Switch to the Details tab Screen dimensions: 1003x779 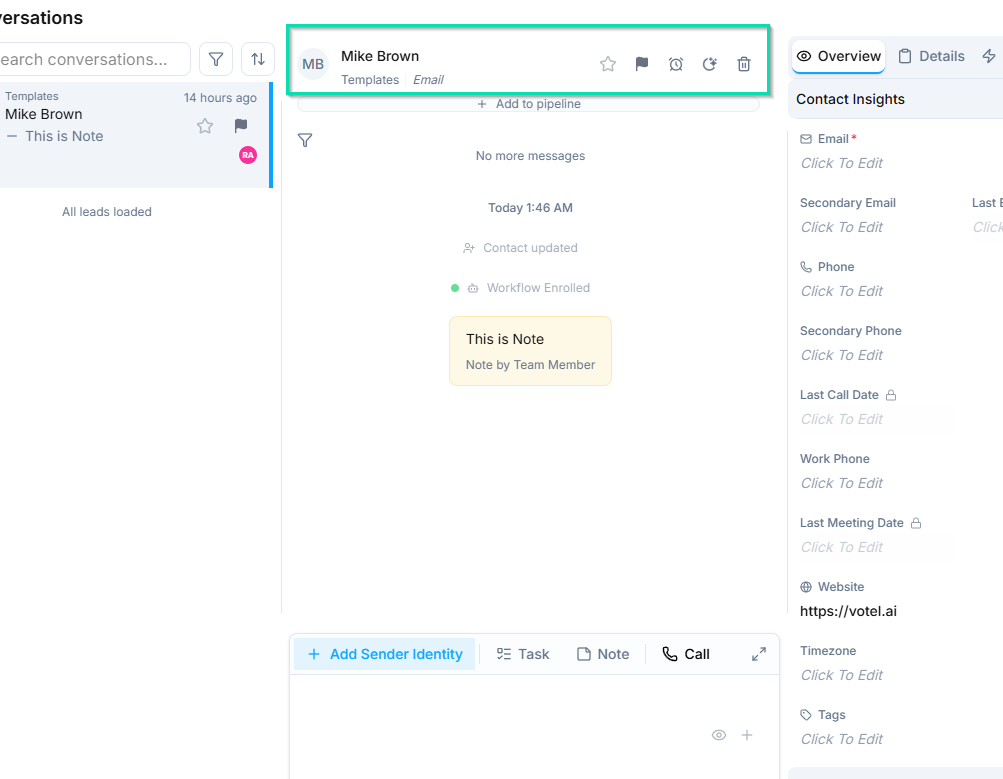[931, 56]
